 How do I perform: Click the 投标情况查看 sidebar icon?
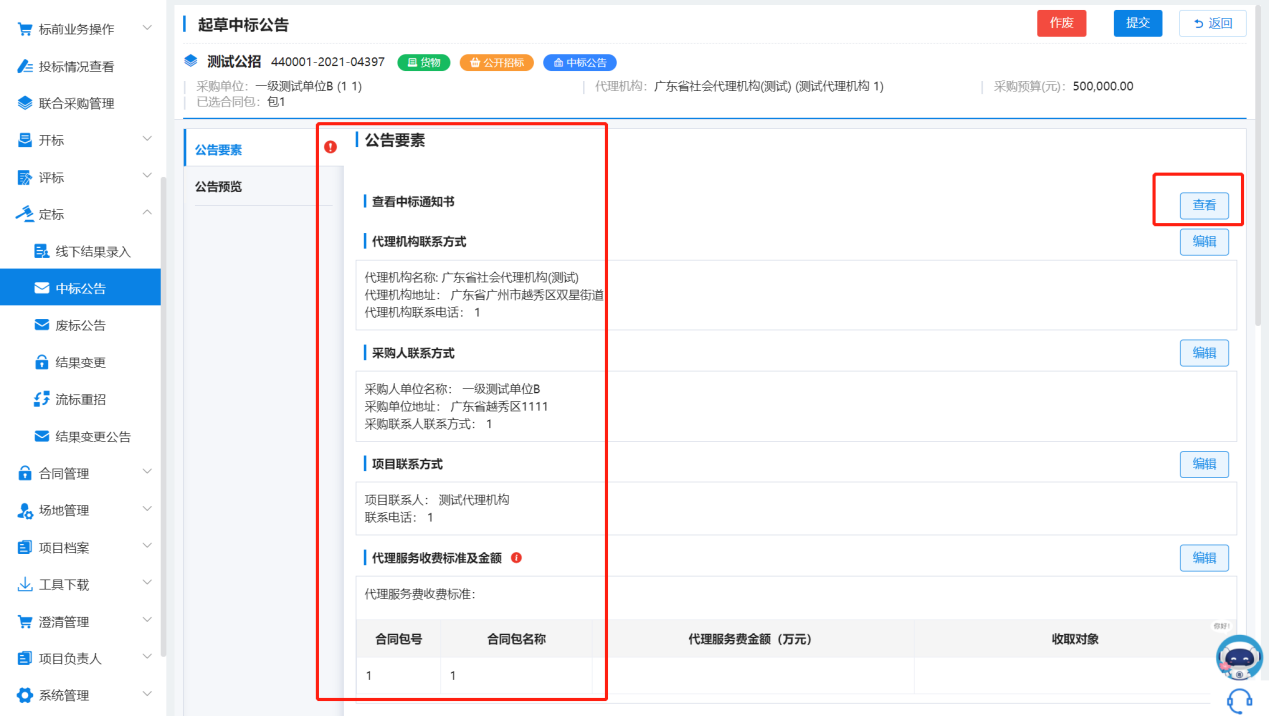[x=26, y=66]
